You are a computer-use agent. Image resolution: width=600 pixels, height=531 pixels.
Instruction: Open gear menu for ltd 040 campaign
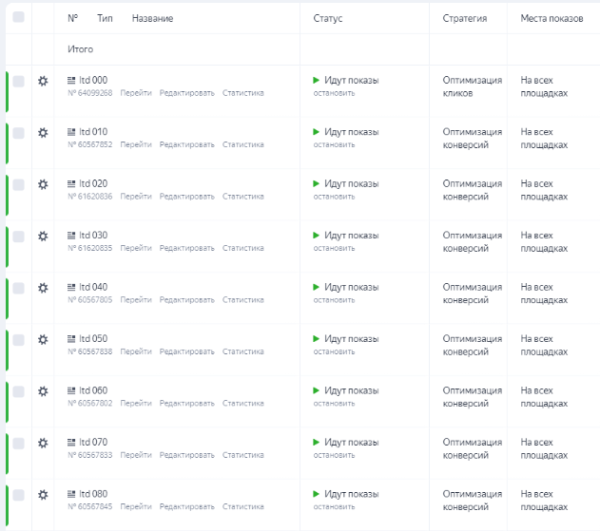43,288
